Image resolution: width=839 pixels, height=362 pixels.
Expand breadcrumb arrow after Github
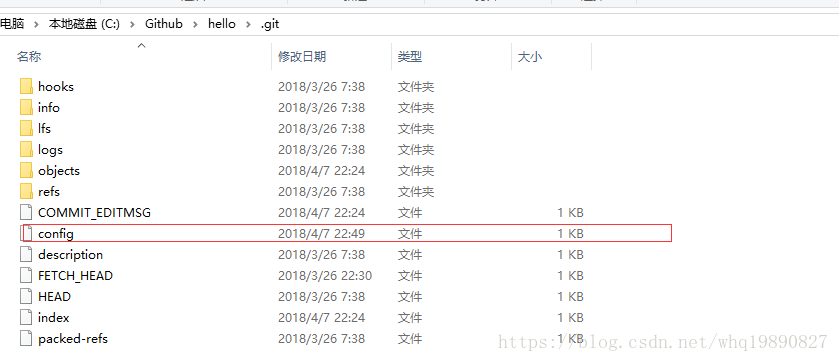point(195,24)
